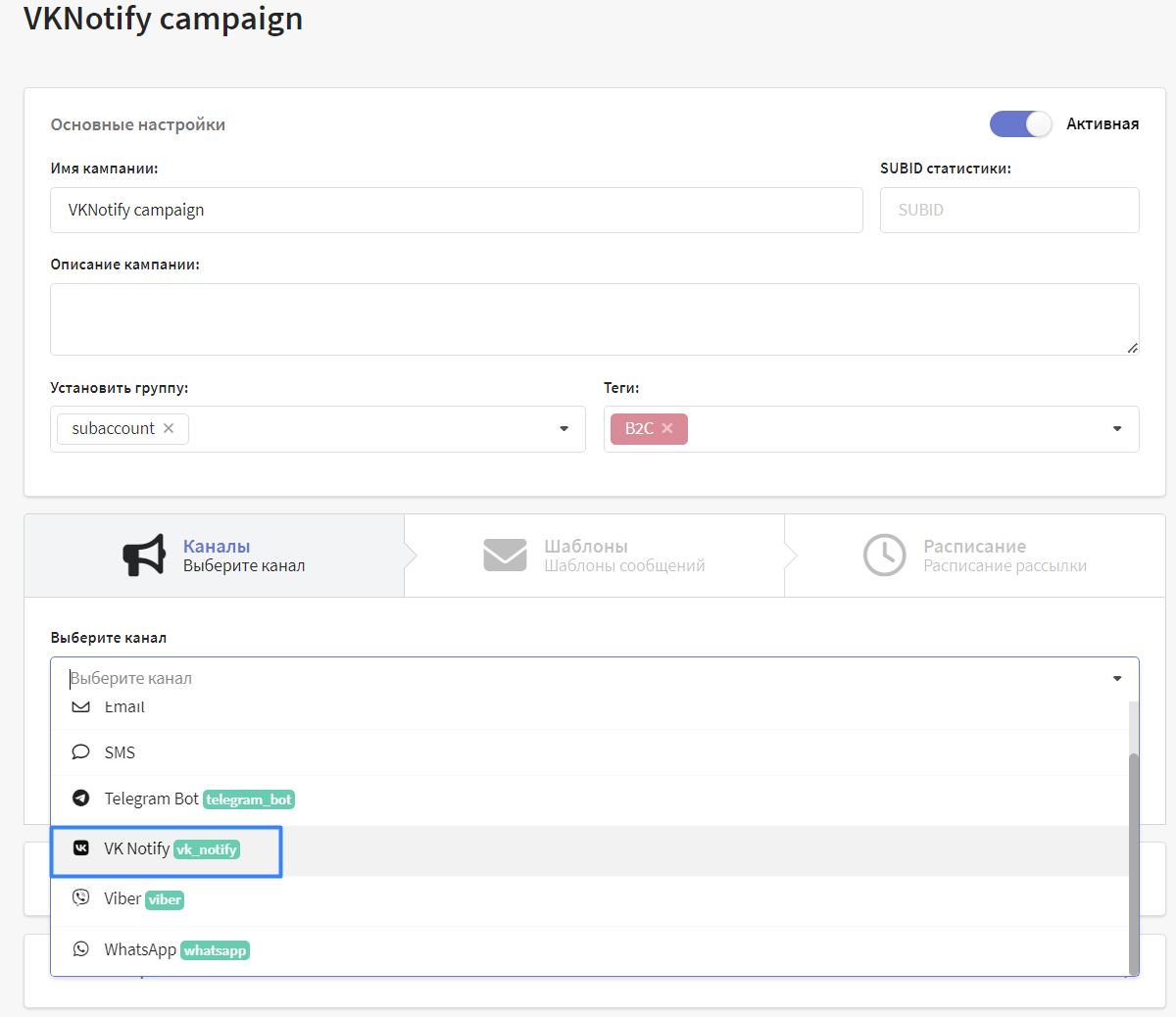This screenshot has width=1176, height=1017.
Task: Click the telegram_bot green badge
Action: pos(249,799)
